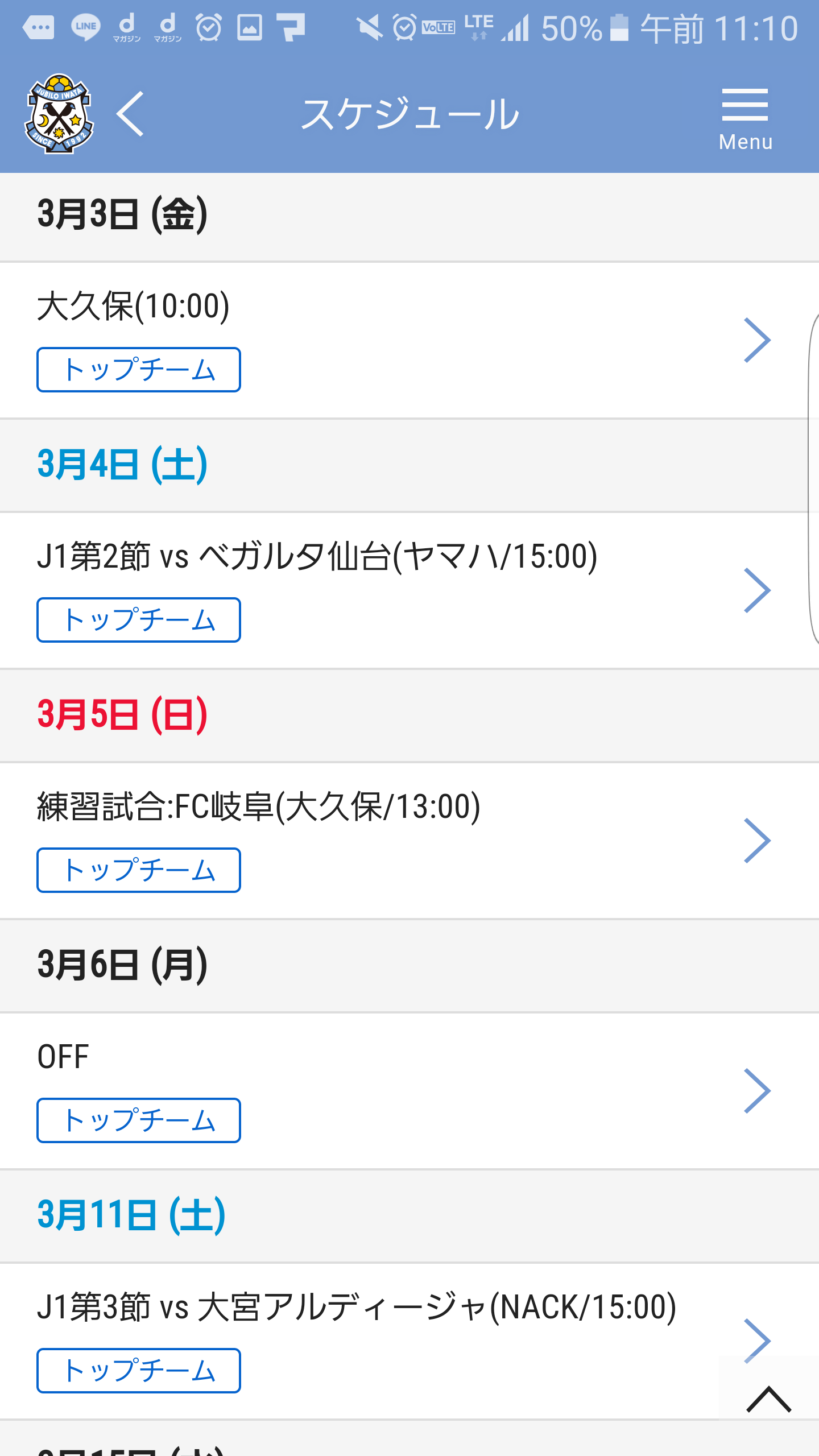Select the 3月5日 (日) date header
The height and width of the screenshot is (1456, 819).
(122, 715)
